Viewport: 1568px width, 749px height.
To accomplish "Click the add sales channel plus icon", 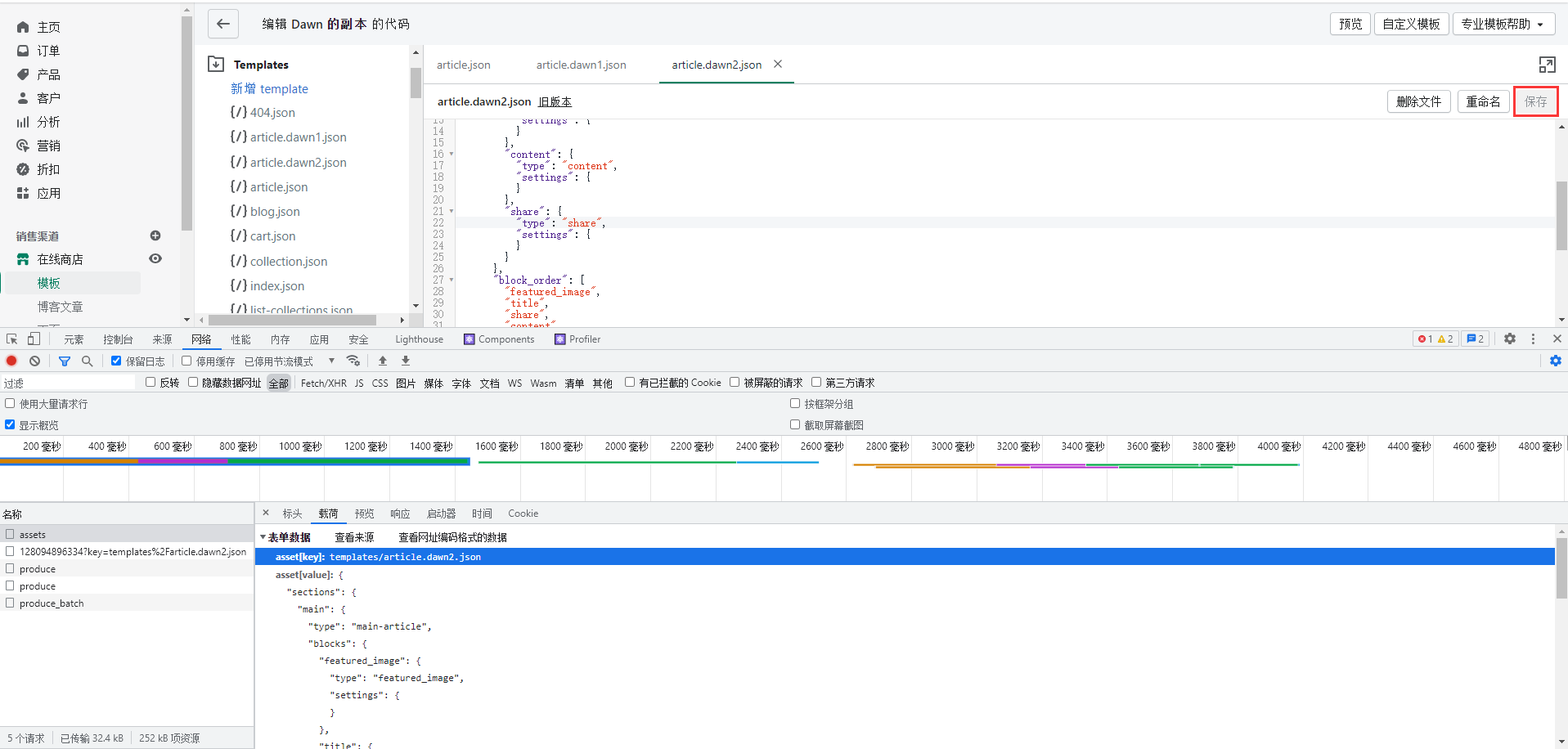I will point(155,235).
